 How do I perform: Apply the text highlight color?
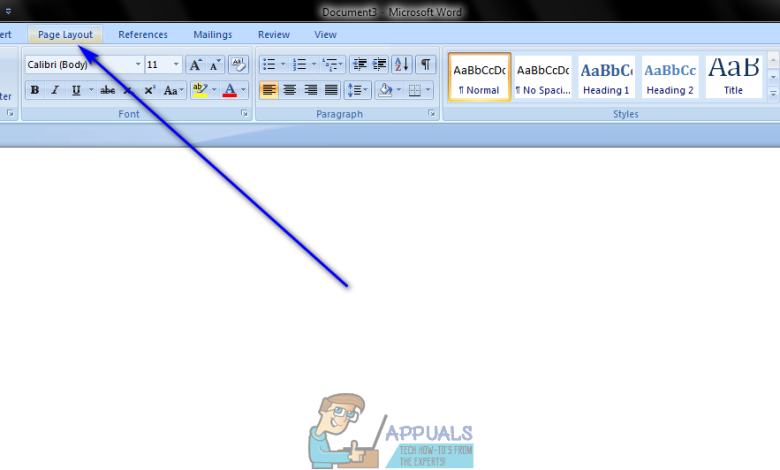[x=200, y=90]
